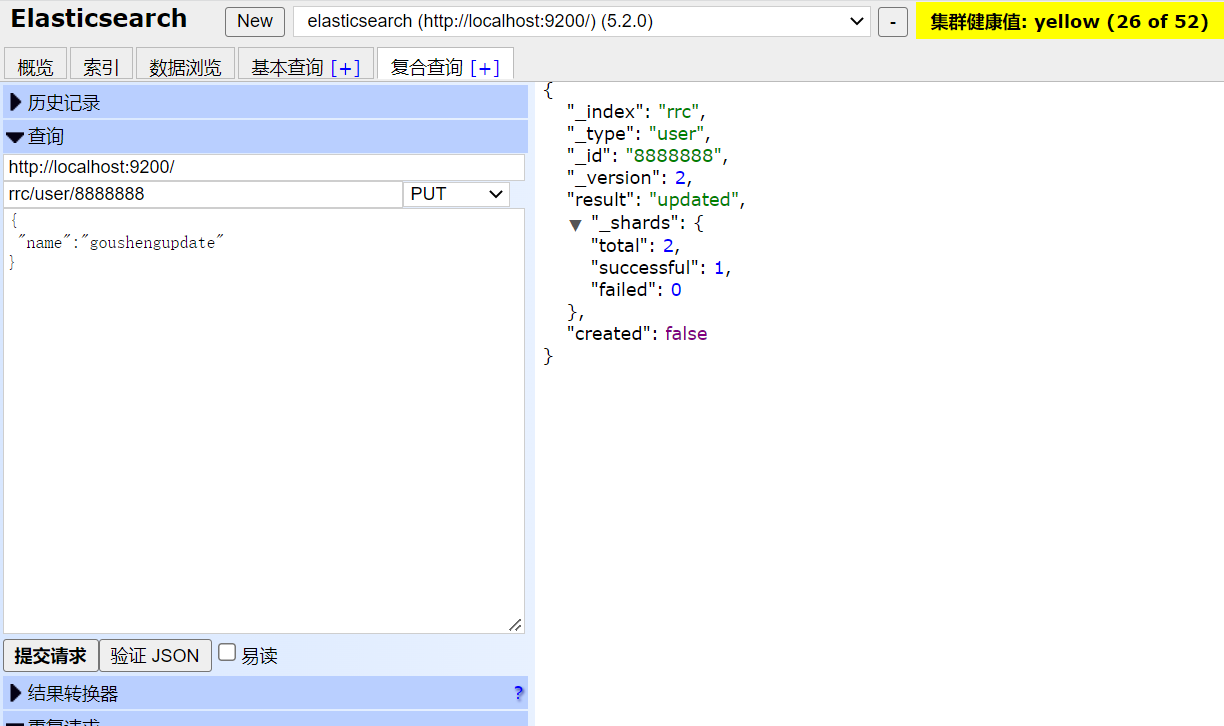Open the cluster connection dropdown
This screenshot has width=1224, height=726.
582,21
